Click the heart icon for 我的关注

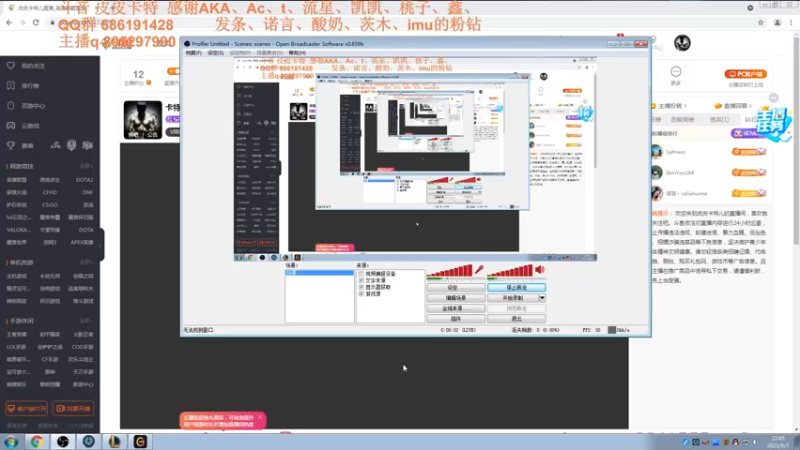(11, 66)
